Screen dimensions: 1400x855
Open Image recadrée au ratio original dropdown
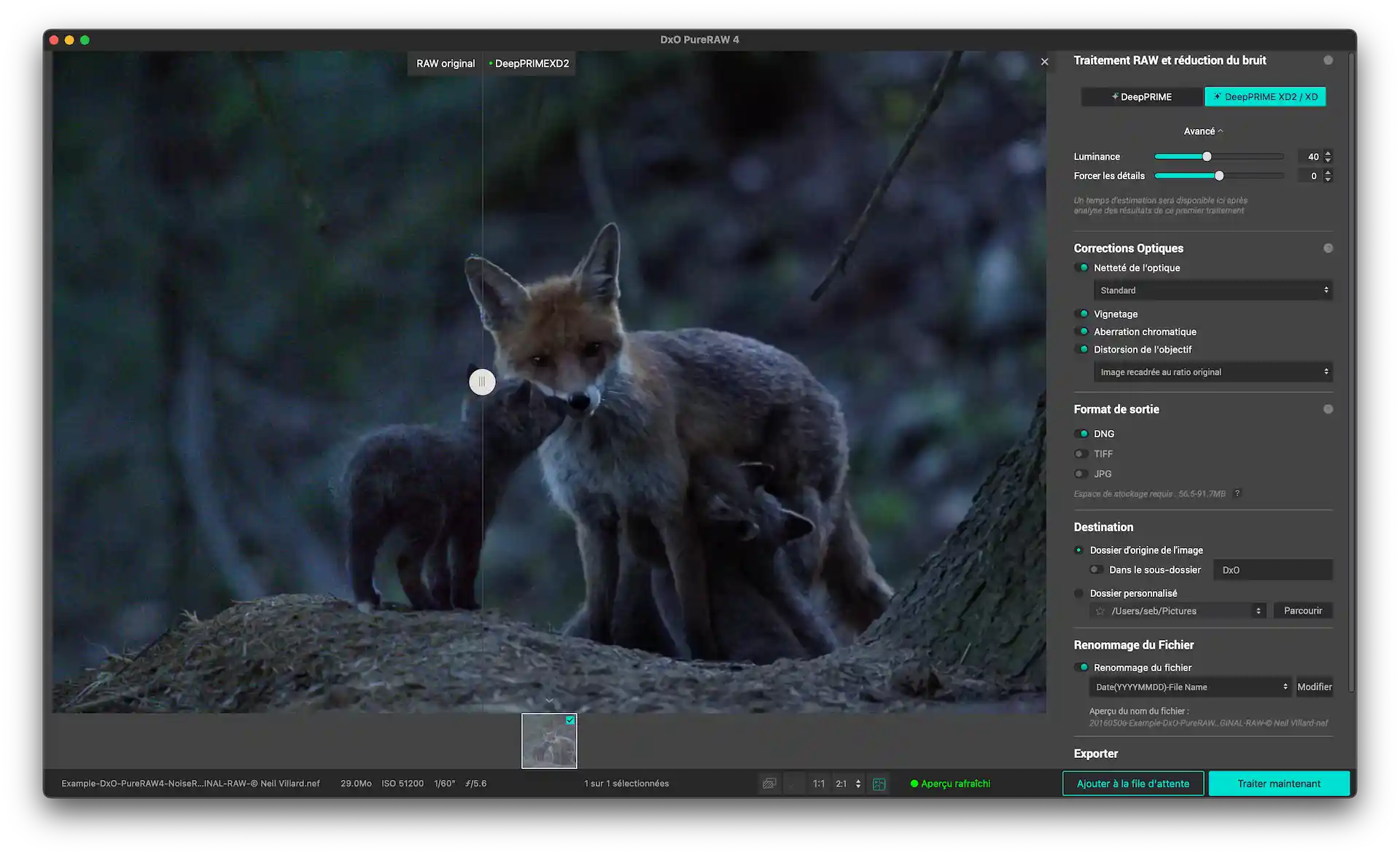tap(1213, 372)
